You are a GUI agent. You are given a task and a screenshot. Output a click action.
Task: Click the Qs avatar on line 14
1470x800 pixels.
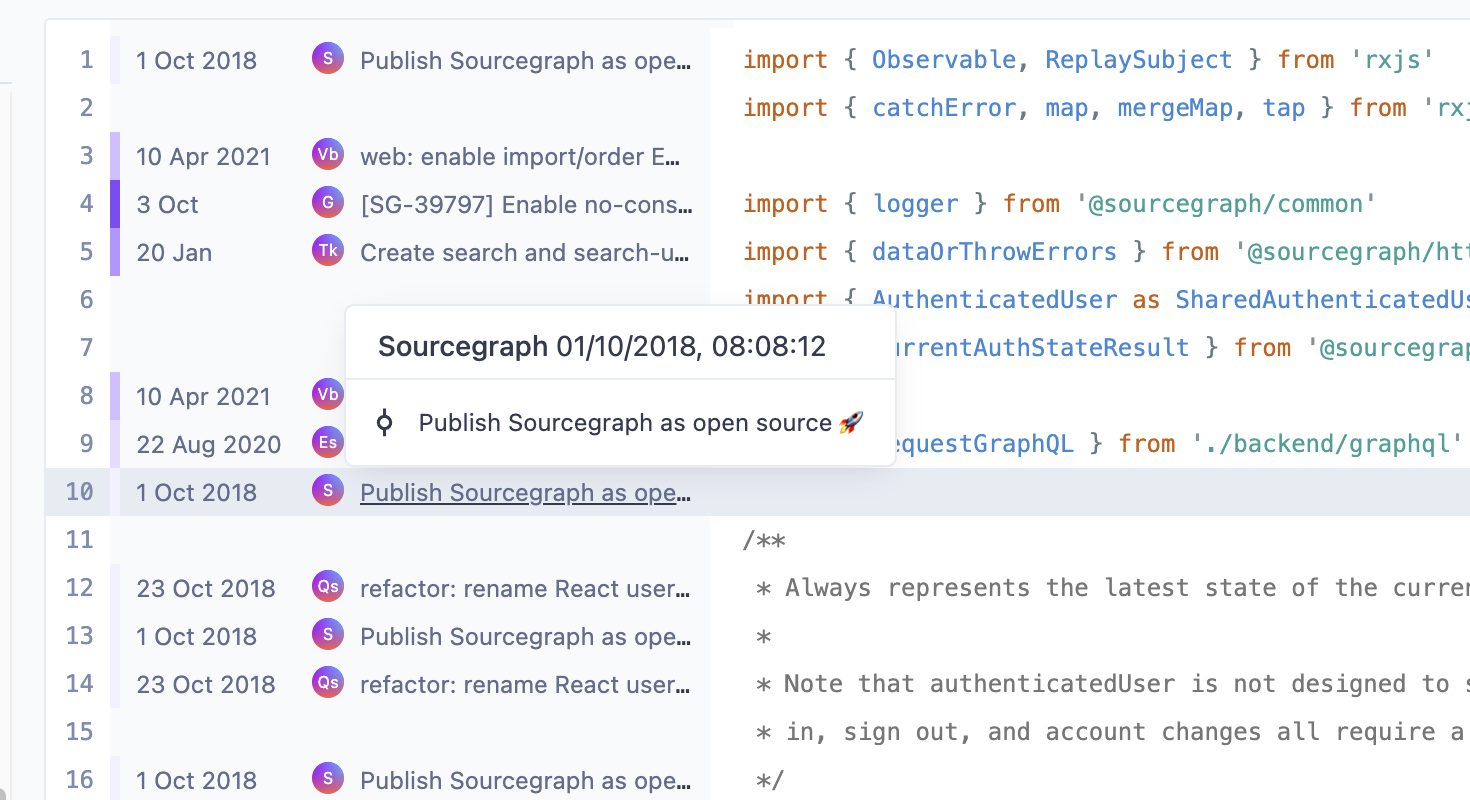(x=328, y=683)
